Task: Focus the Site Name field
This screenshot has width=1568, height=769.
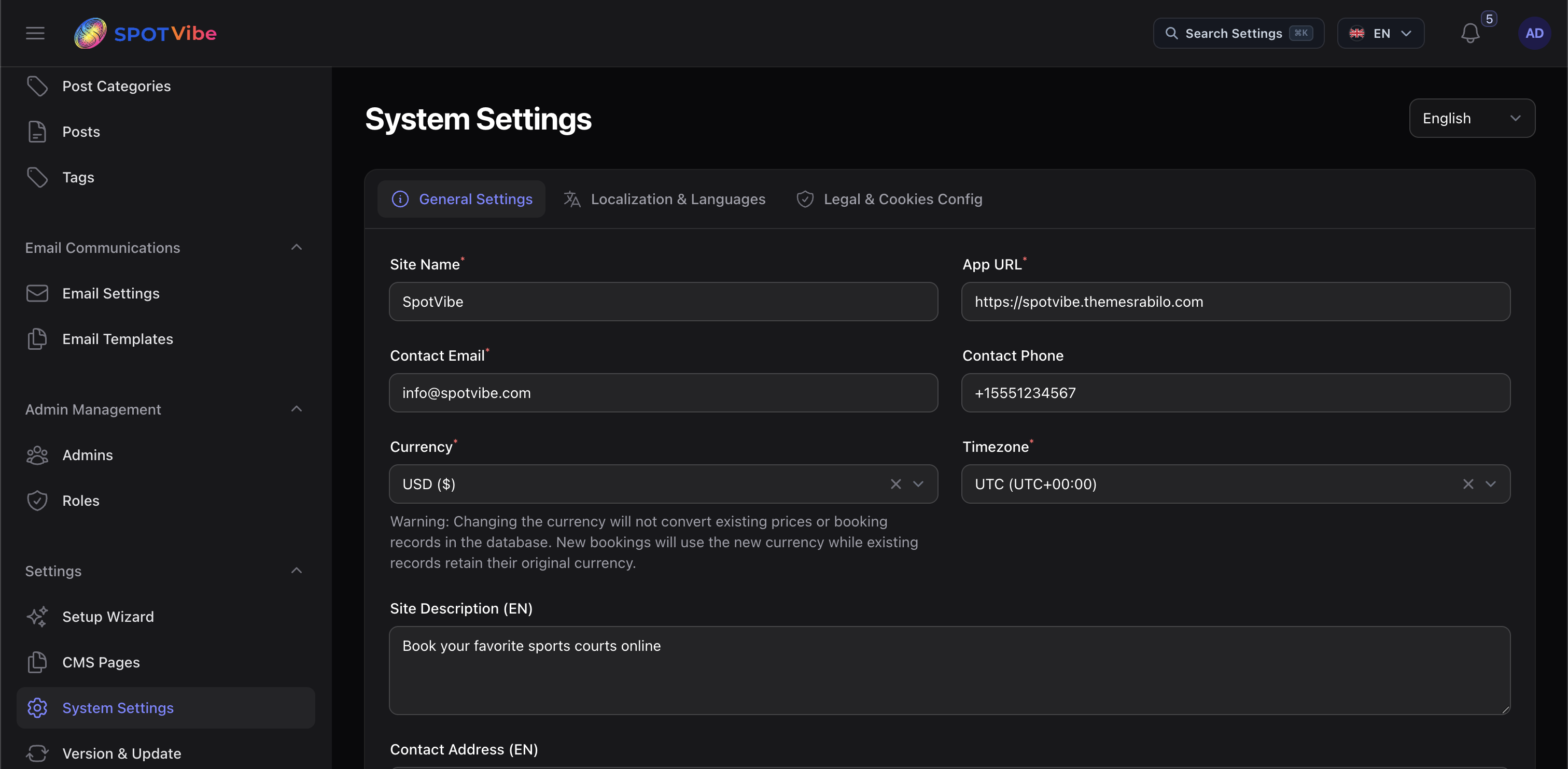Action: tap(664, 302)
